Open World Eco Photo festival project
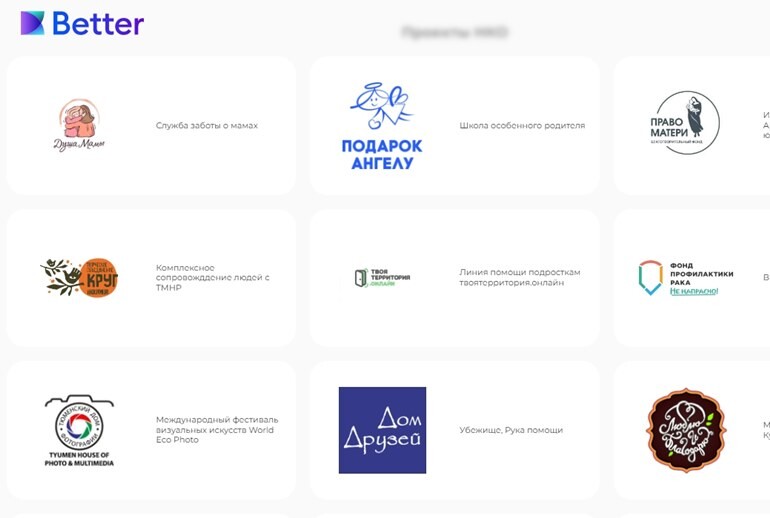 [x=217, y=430]
